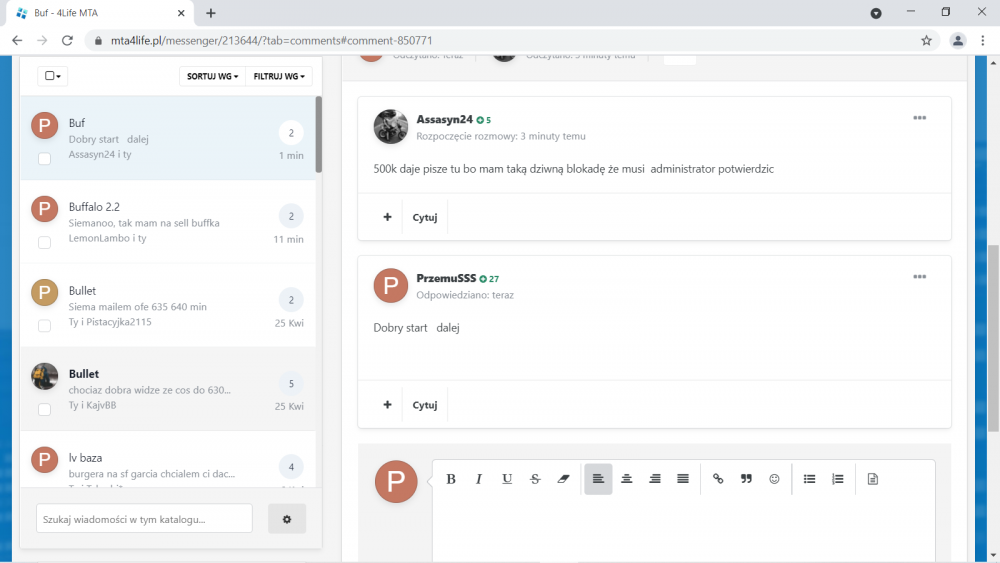1000x563 pixels.
Task: Tick the checkbox for the Buf conversation
Action: click(45, 159)
